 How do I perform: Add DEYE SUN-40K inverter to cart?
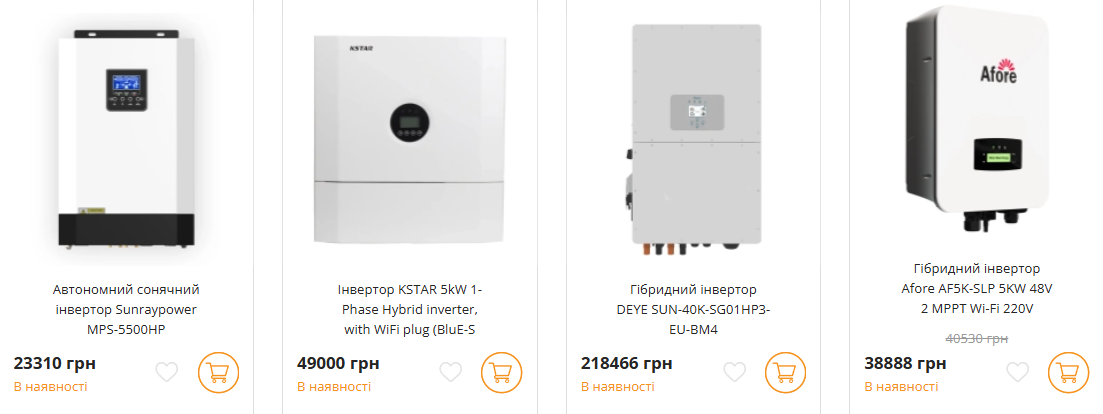click(x=786, y=372)
